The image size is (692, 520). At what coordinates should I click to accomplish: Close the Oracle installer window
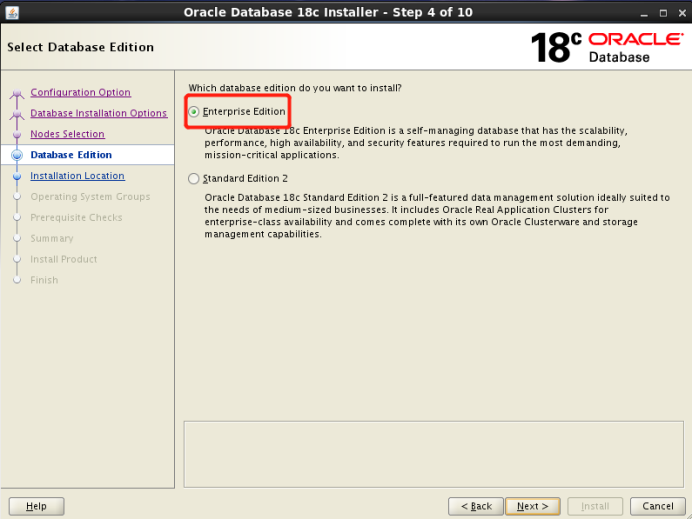click(x=682, y=13)
